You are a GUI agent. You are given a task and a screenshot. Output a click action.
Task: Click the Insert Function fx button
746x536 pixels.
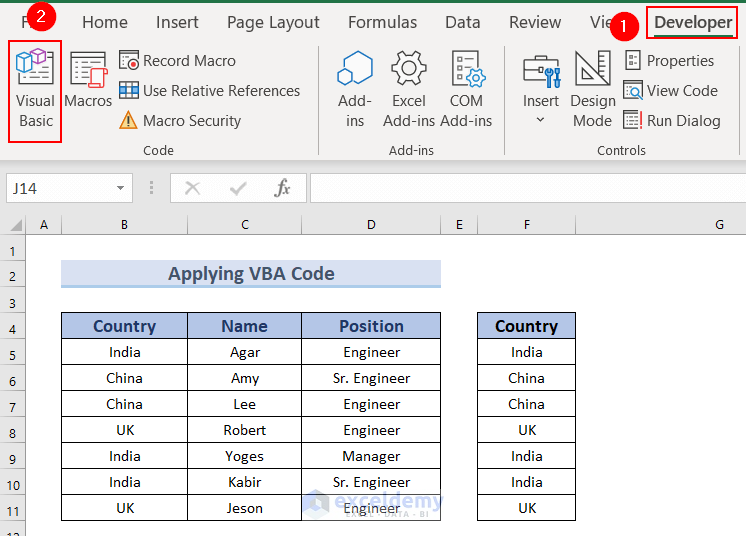[283, 188]
